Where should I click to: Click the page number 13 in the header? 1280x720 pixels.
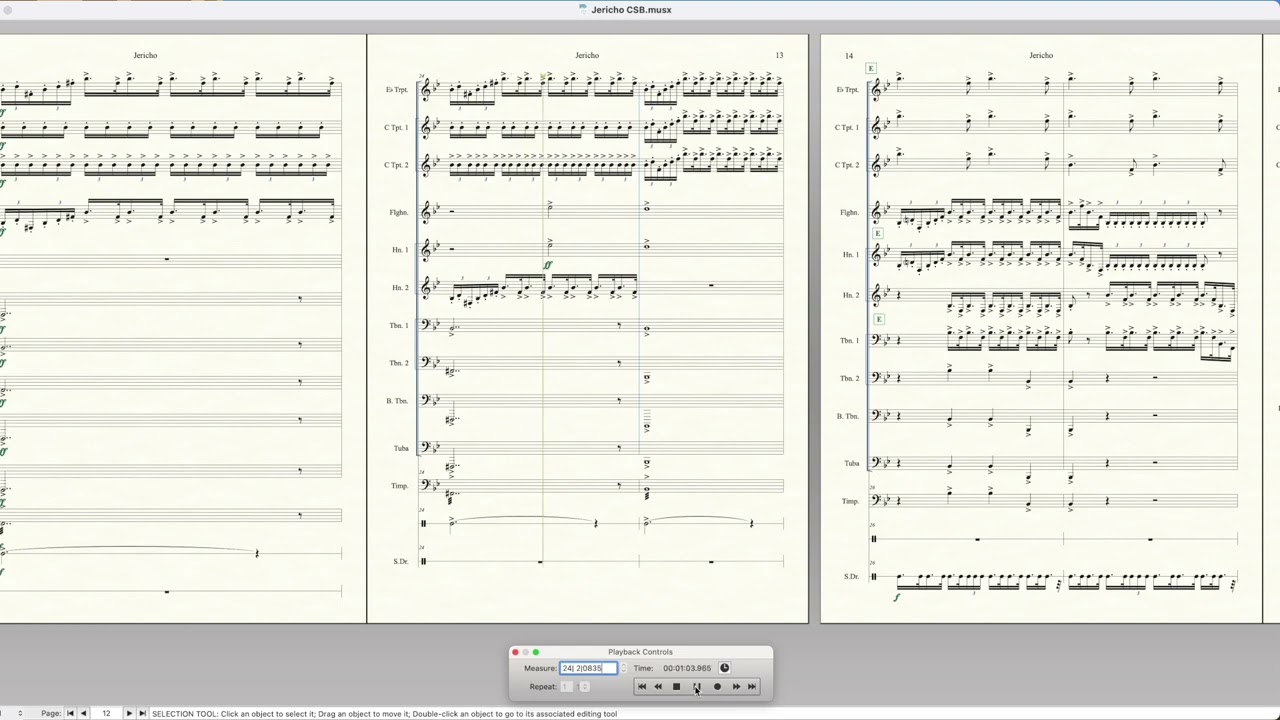click(779, 55)
